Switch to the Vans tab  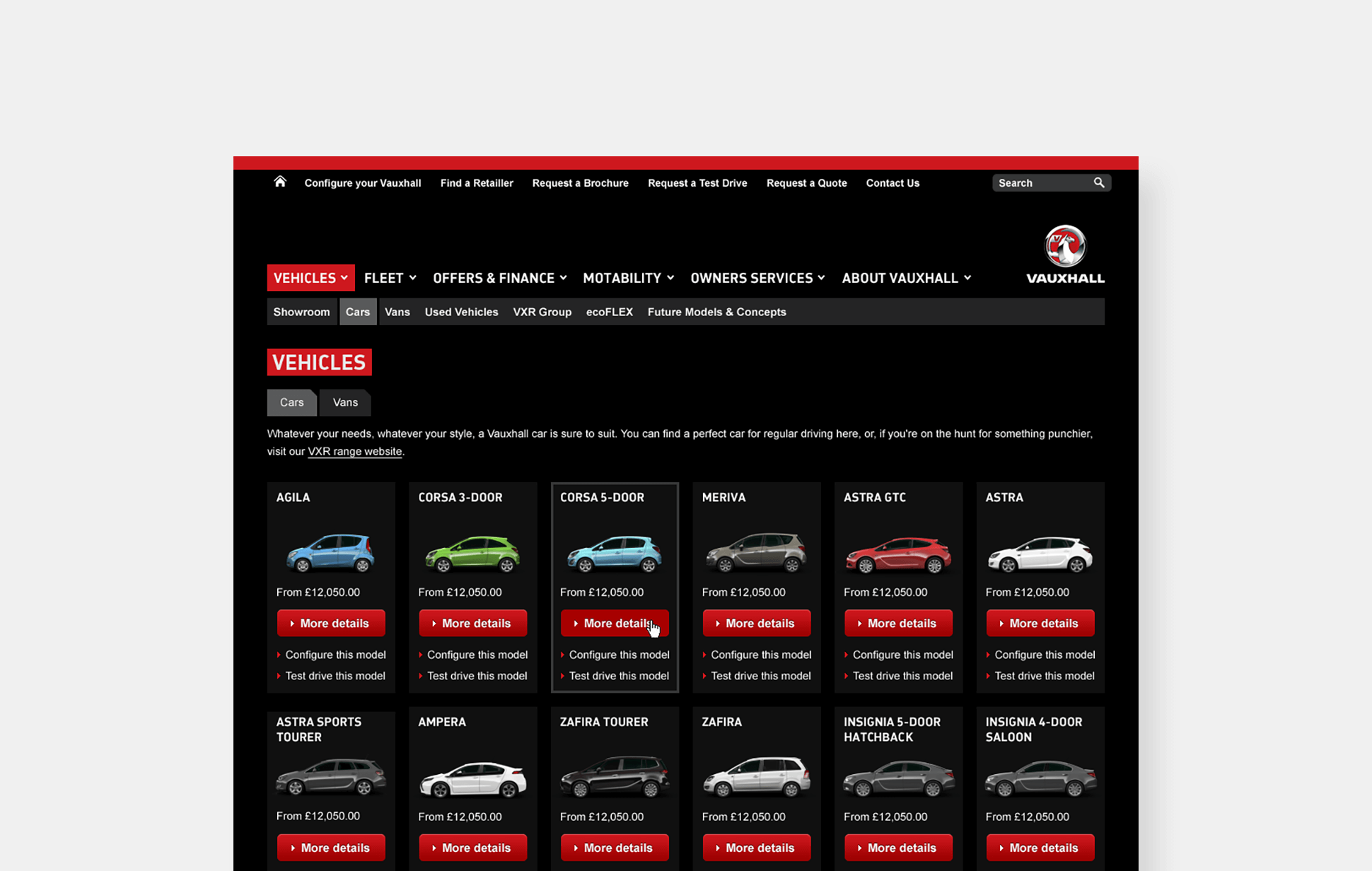coord(344,402)
